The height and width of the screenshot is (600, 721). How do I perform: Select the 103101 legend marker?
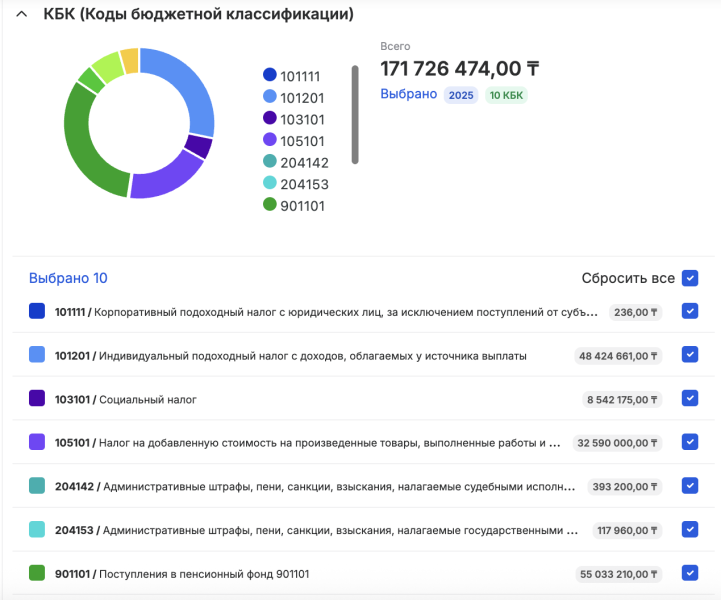point(269,119)
